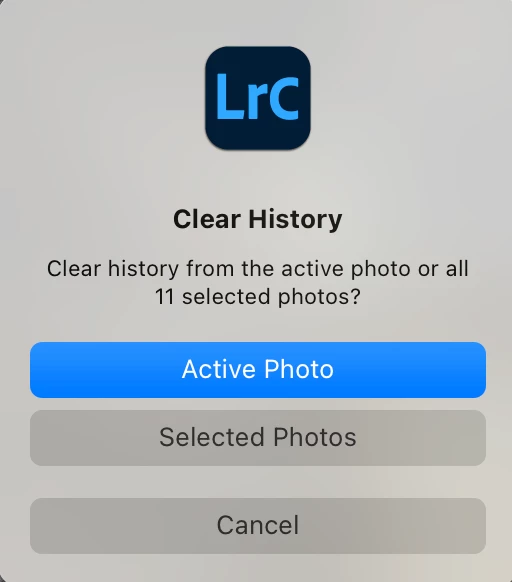The height and width of the screenshot is (582, 512).
Task: Hit the bottom Cancel button
Action: 258,526
